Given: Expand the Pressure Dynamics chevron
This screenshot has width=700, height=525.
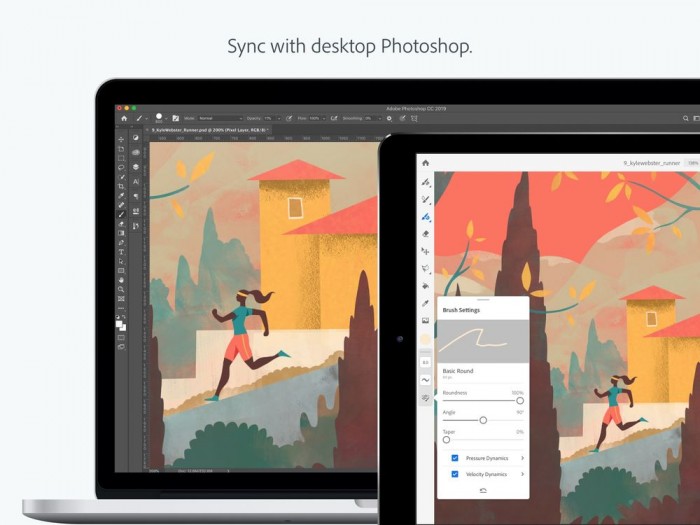Looking at the screenshot, I should click(x=522, y=458).
